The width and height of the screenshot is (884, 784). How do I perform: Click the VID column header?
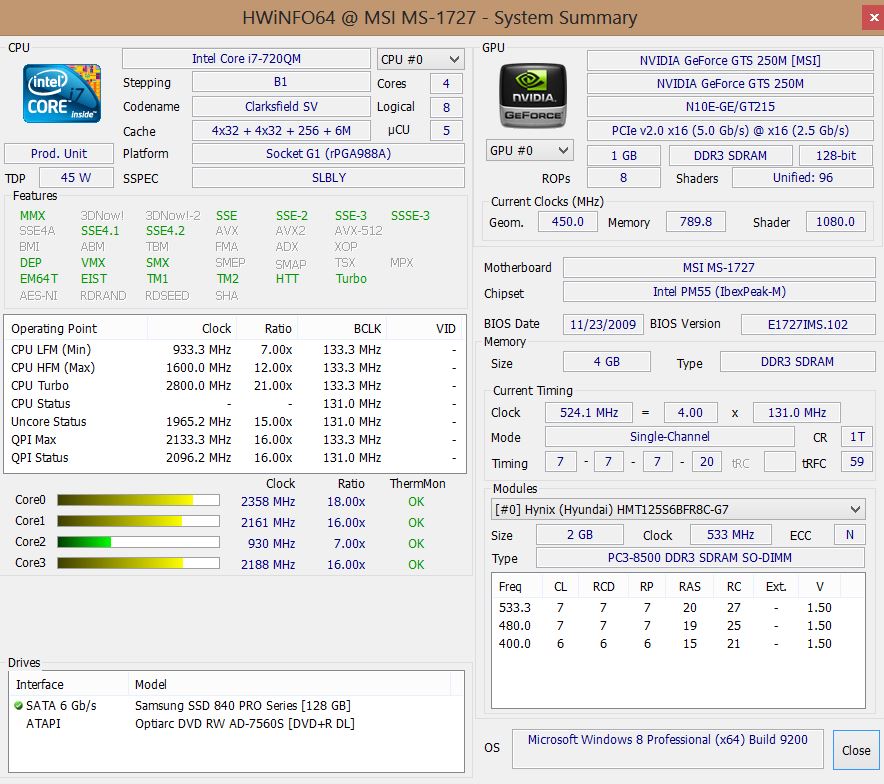tap(426, 329)
